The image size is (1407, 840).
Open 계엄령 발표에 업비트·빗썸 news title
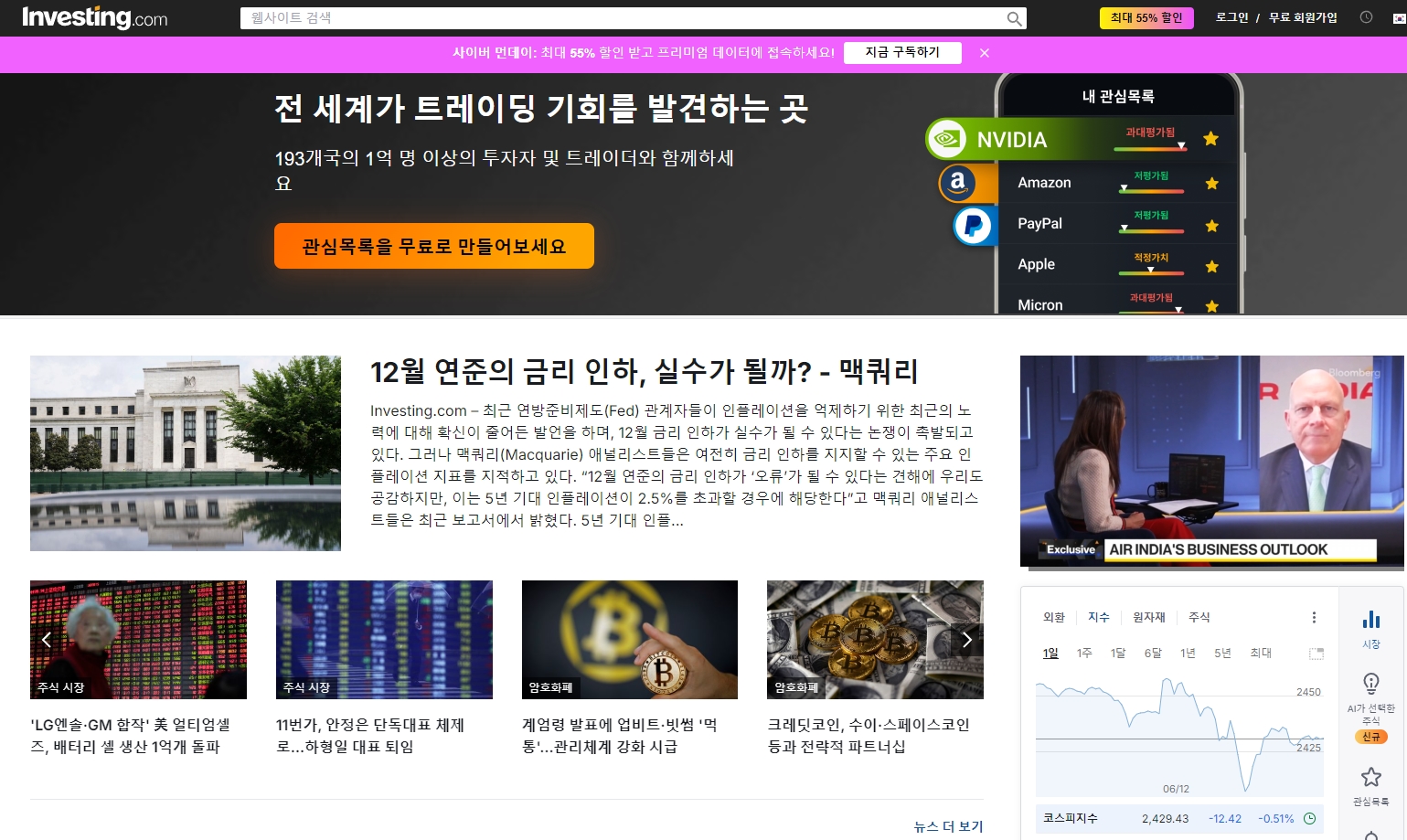coord(620,736)
